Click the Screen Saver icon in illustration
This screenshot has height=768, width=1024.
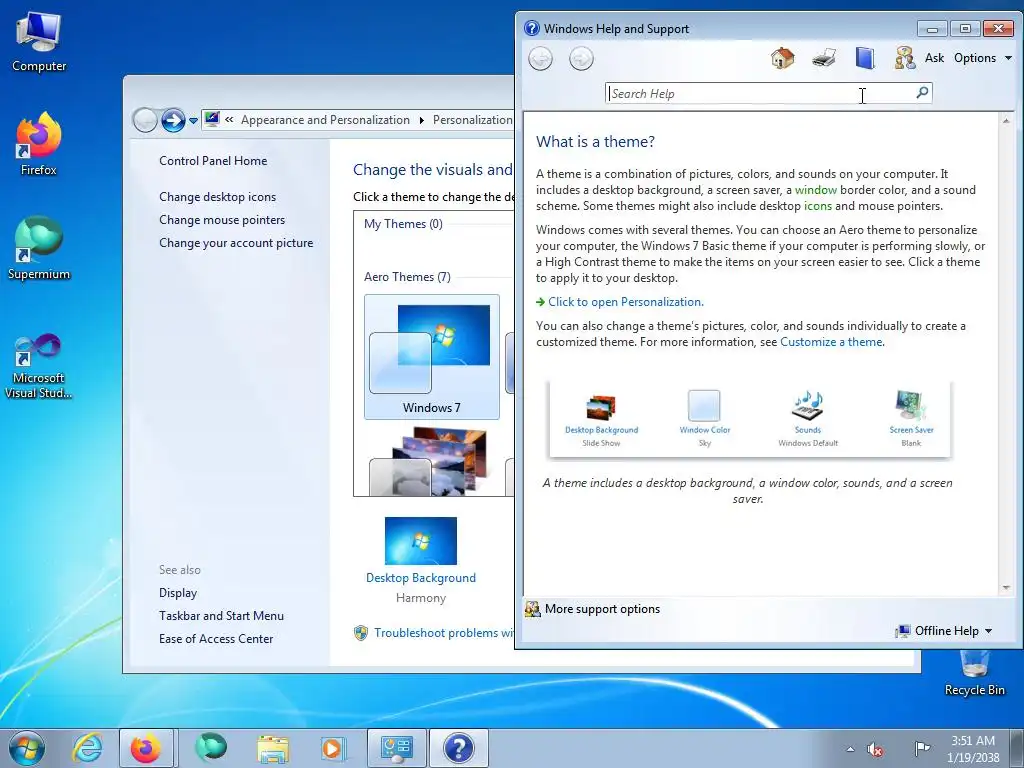click(x=911, y=406)
